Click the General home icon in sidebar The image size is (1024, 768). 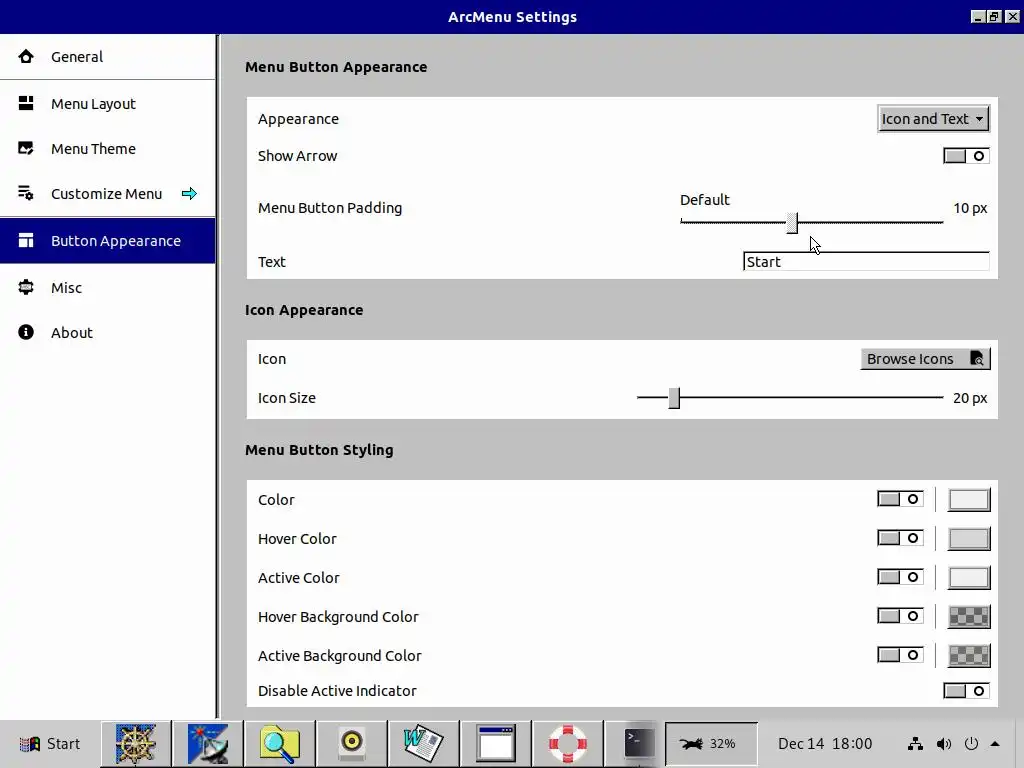[x=25, y=57]
